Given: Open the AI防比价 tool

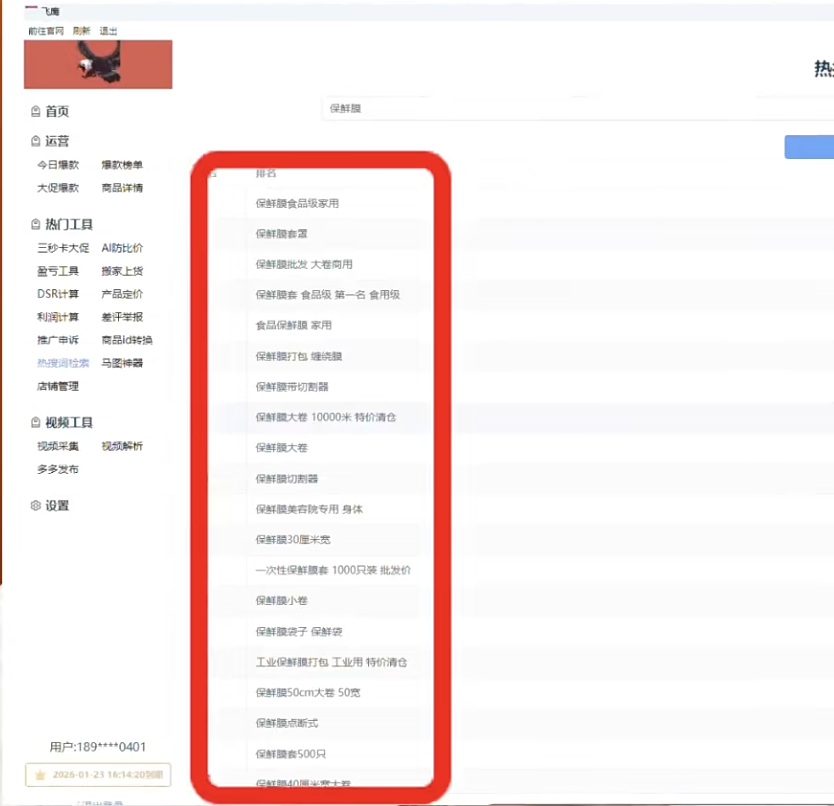Looking at the screenshot, I should click(122, 248).
